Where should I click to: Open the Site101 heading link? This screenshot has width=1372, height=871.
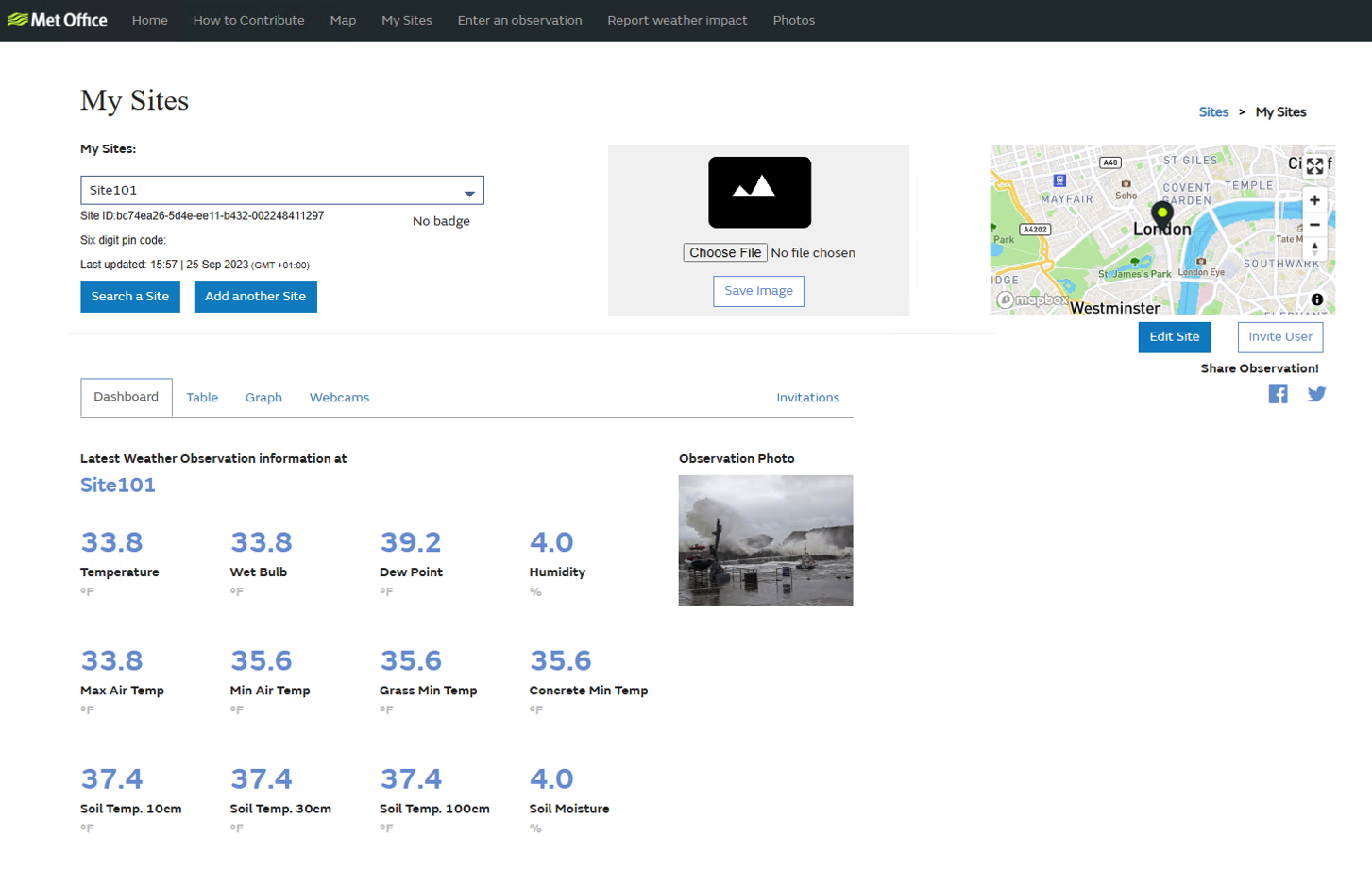tap(118, 486)
